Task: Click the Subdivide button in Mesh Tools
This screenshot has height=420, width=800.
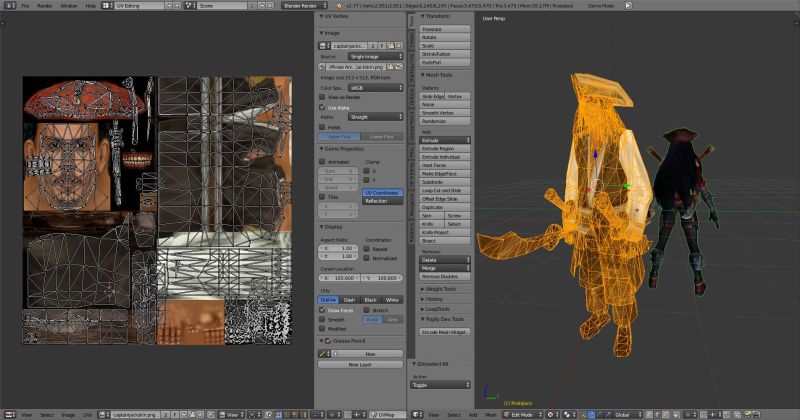Action: [x=444, y=182]
